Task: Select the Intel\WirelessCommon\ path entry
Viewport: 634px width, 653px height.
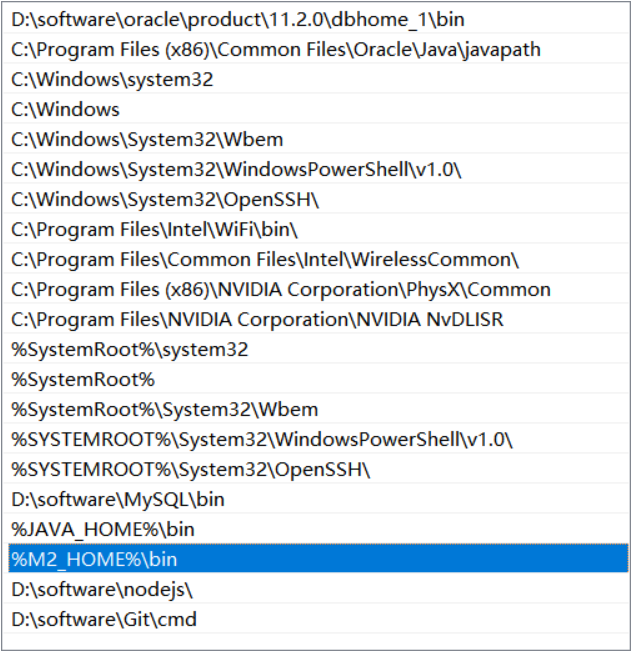Action: point(317,259)
